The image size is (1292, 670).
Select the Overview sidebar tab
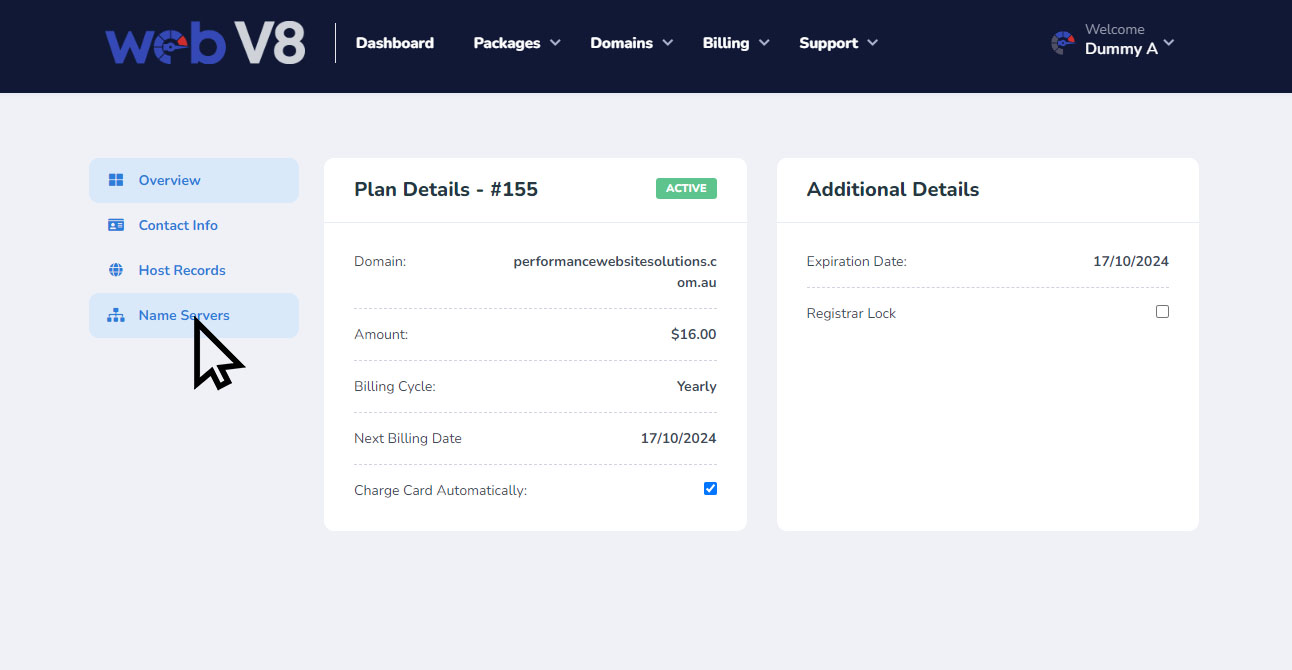point(169,180)
